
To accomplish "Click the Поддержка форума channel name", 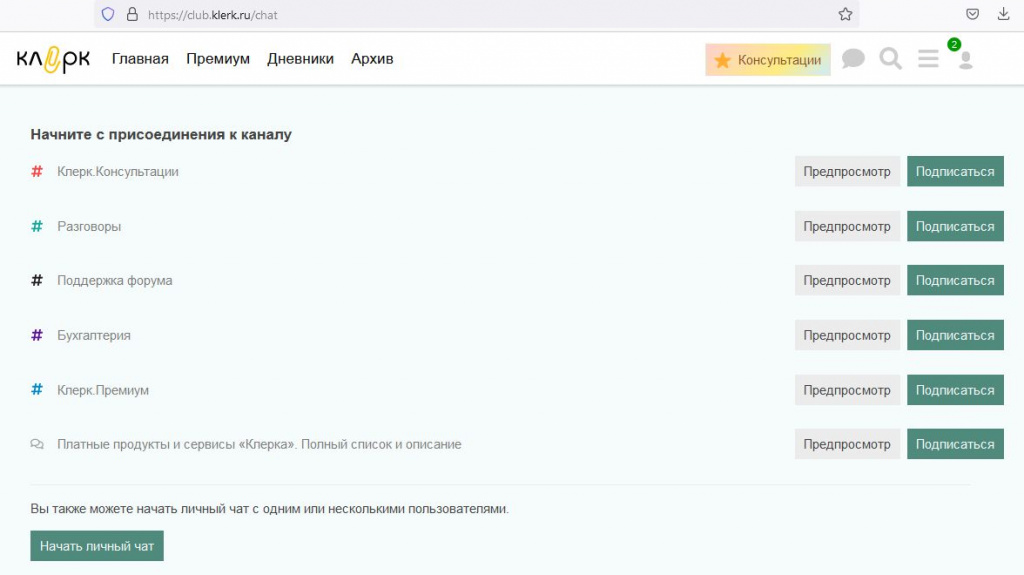I will point(114,280).
